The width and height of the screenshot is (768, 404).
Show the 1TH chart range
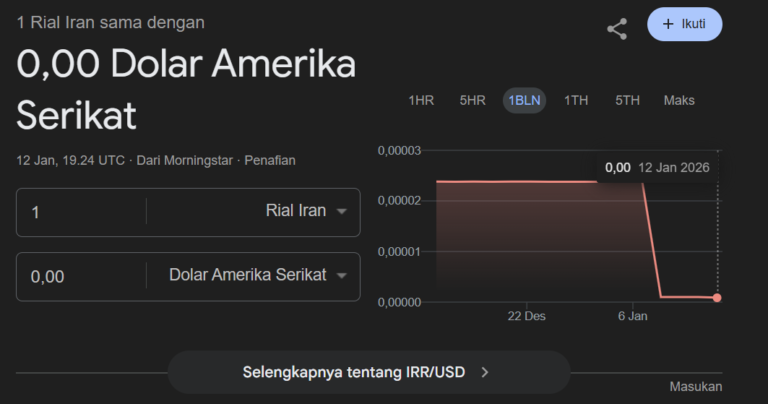(x=576, y=100)
